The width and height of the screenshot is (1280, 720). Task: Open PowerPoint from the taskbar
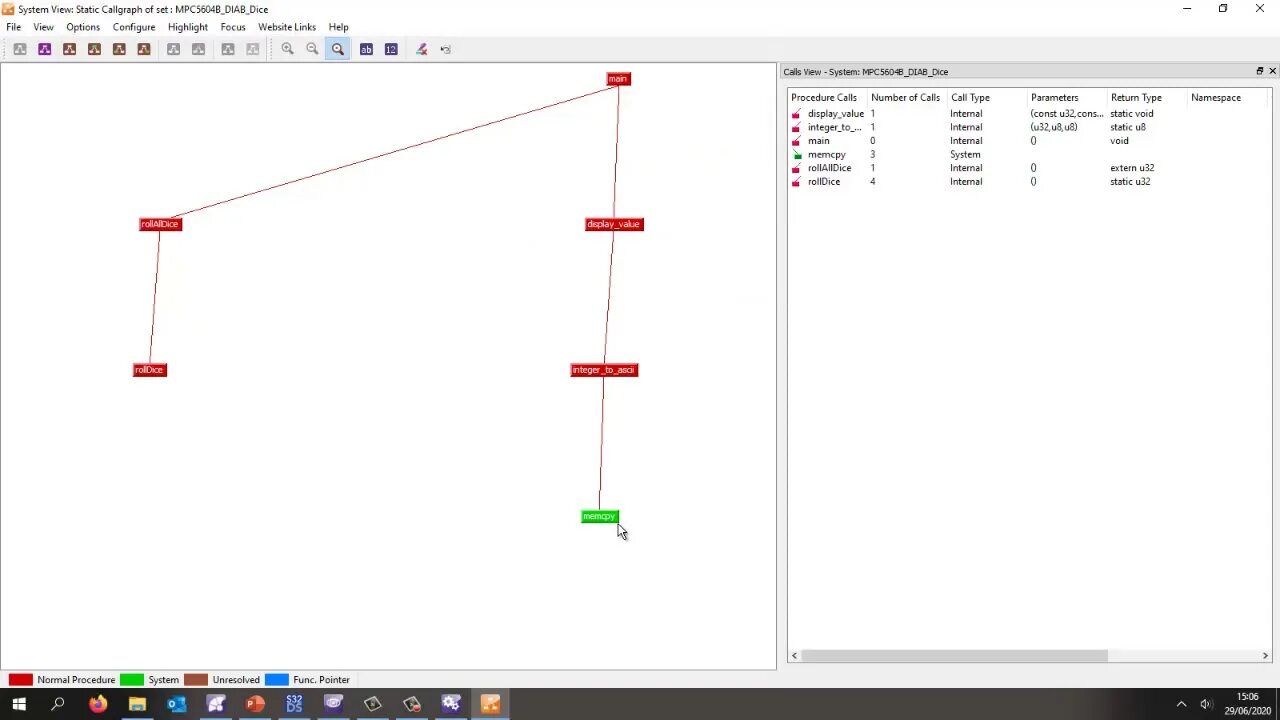[255, 705]
